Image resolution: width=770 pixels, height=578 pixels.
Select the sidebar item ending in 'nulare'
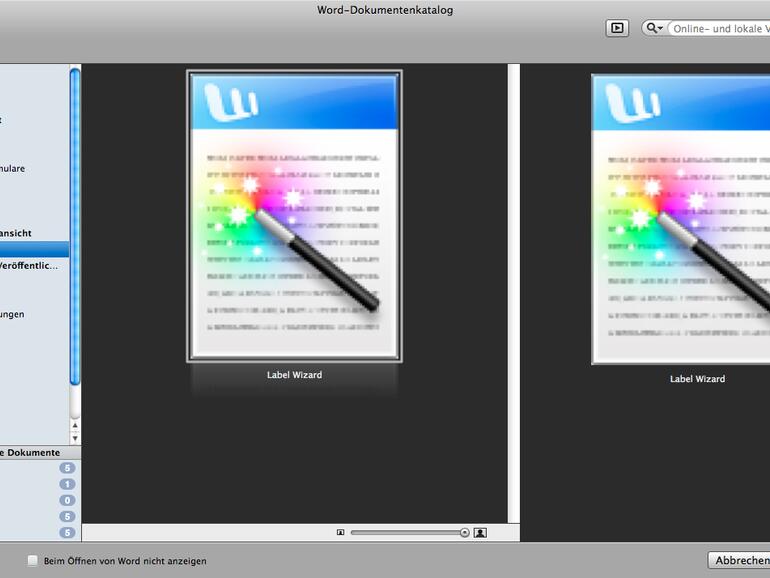click(34, 168)
